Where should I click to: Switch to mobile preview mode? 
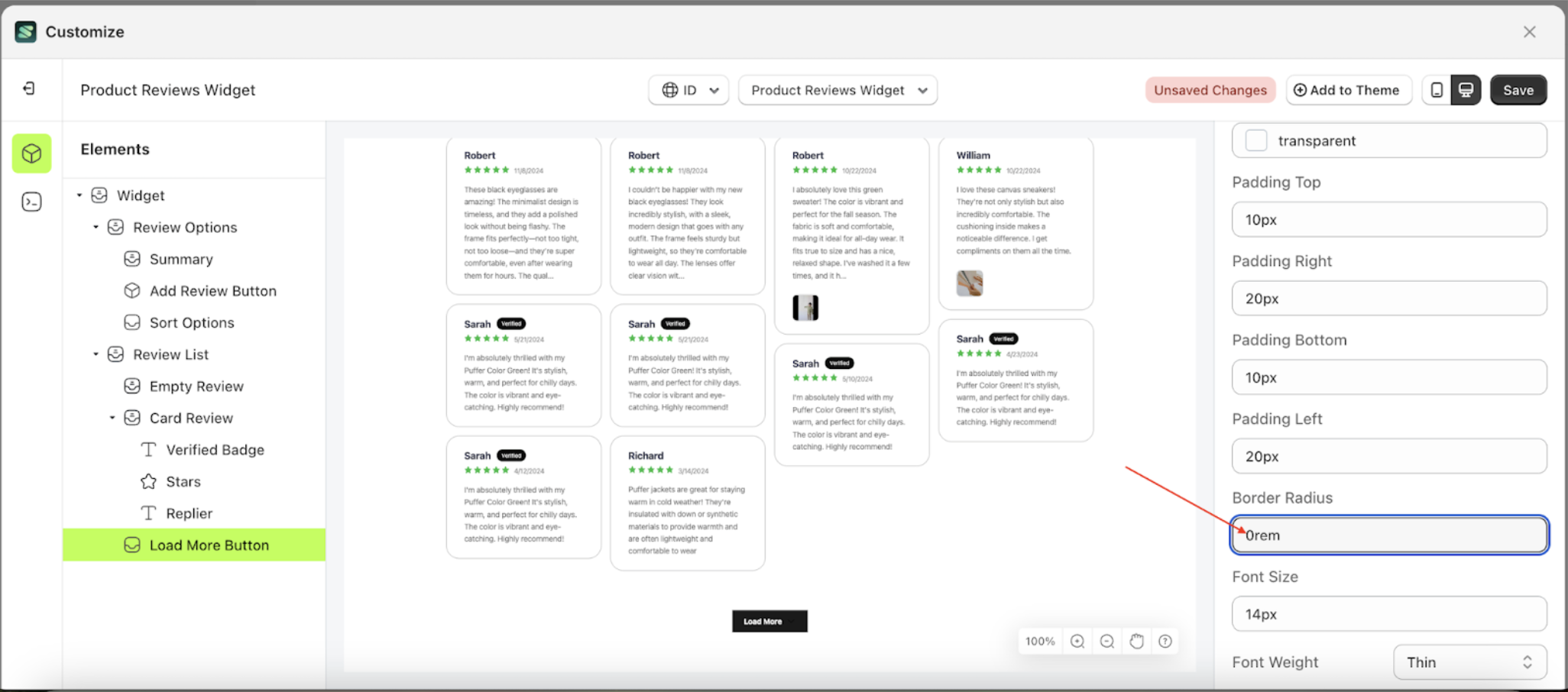point(1437,89)
